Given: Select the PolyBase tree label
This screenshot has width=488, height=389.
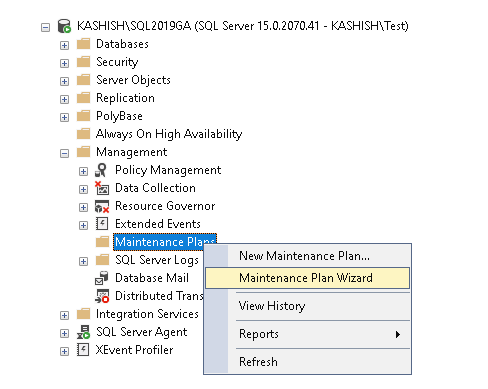Looking at the screenshot, I should point(119,116).
